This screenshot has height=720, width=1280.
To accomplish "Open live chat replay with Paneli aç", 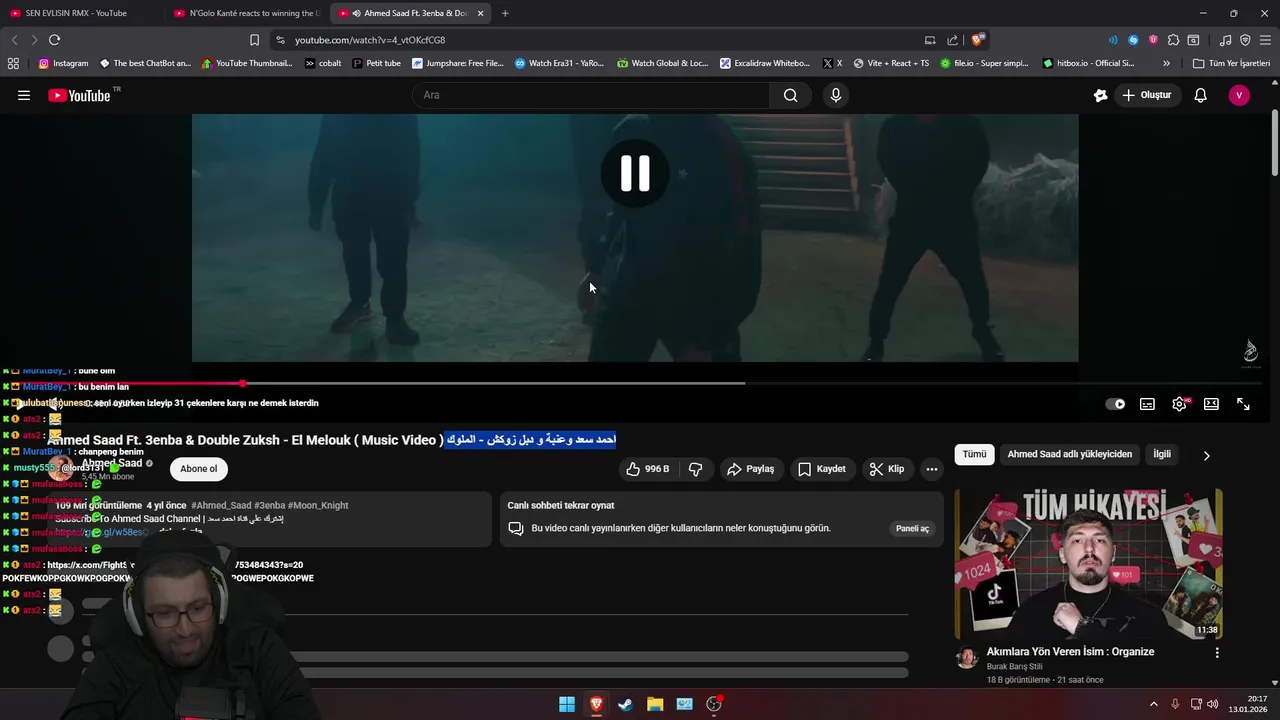I will 912,528.
